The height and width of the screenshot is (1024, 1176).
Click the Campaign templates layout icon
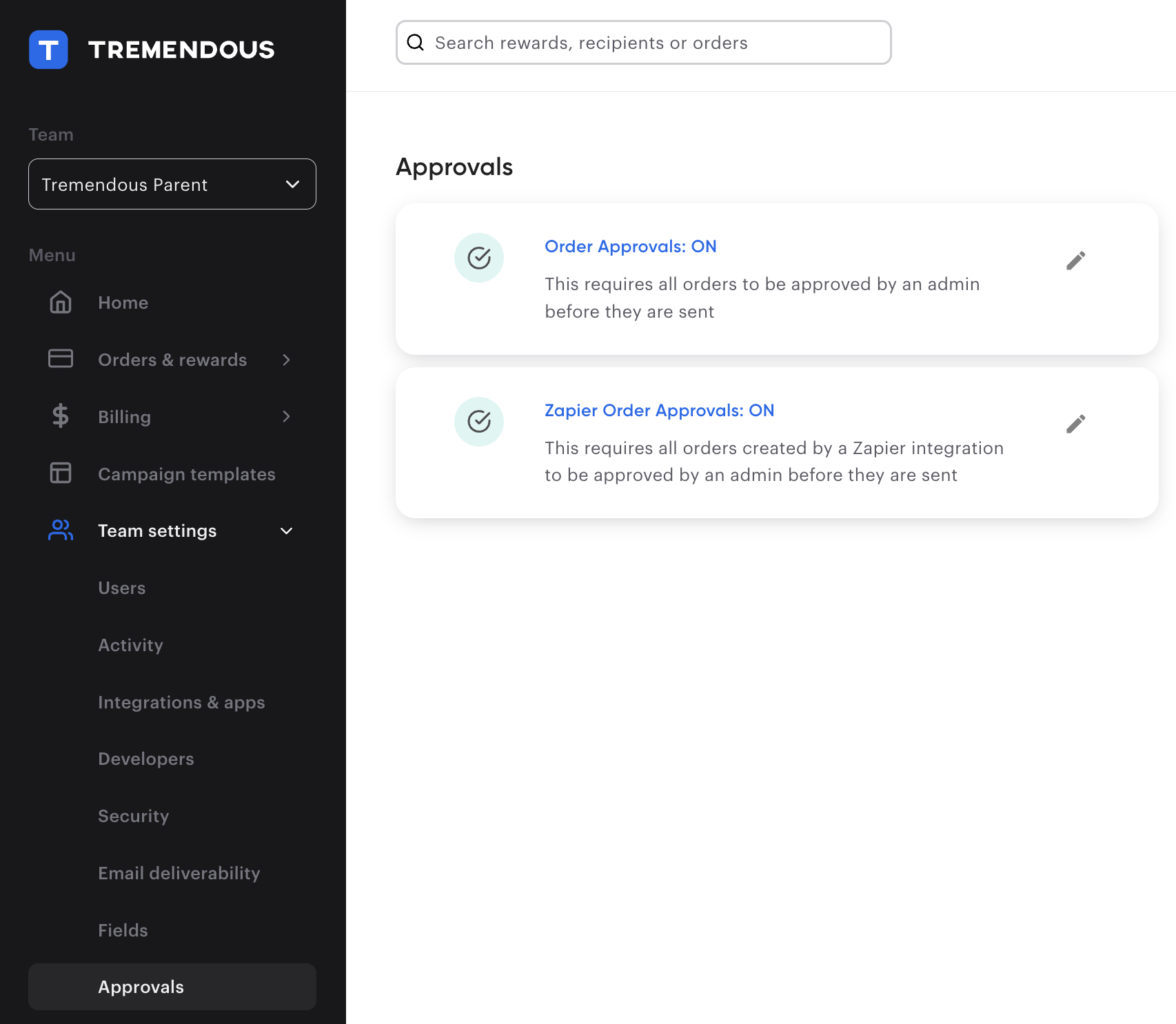(61, 473)
